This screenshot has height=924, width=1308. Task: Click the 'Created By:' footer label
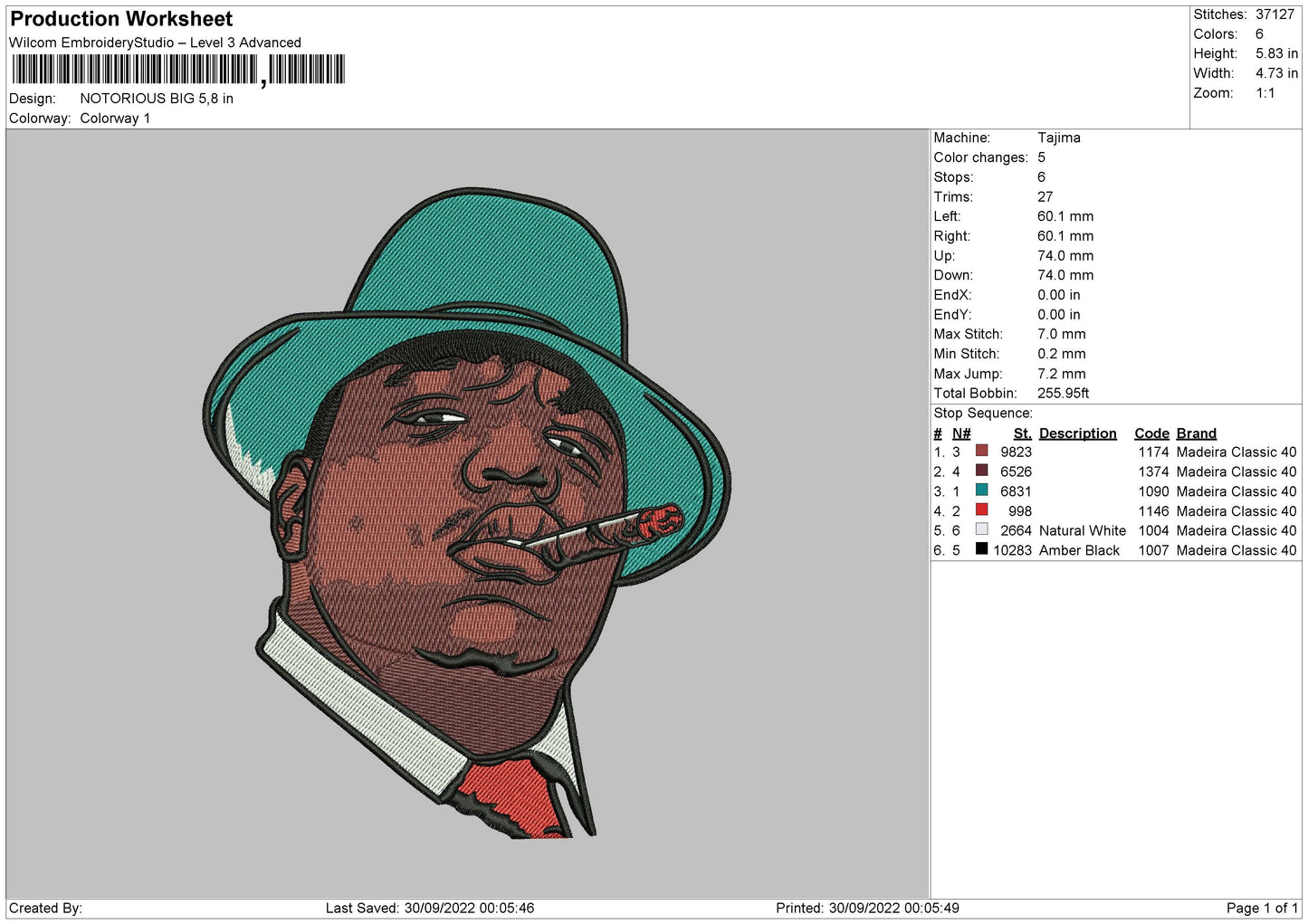coord(45,908)
